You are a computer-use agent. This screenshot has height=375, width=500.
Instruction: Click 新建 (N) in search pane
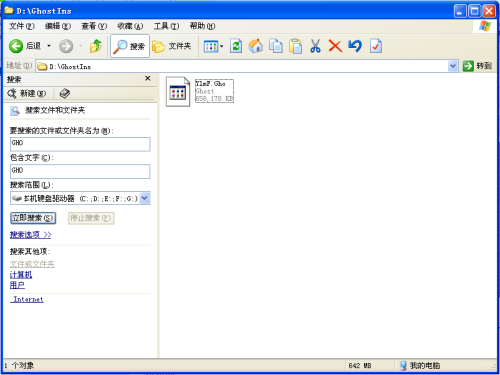27,94
